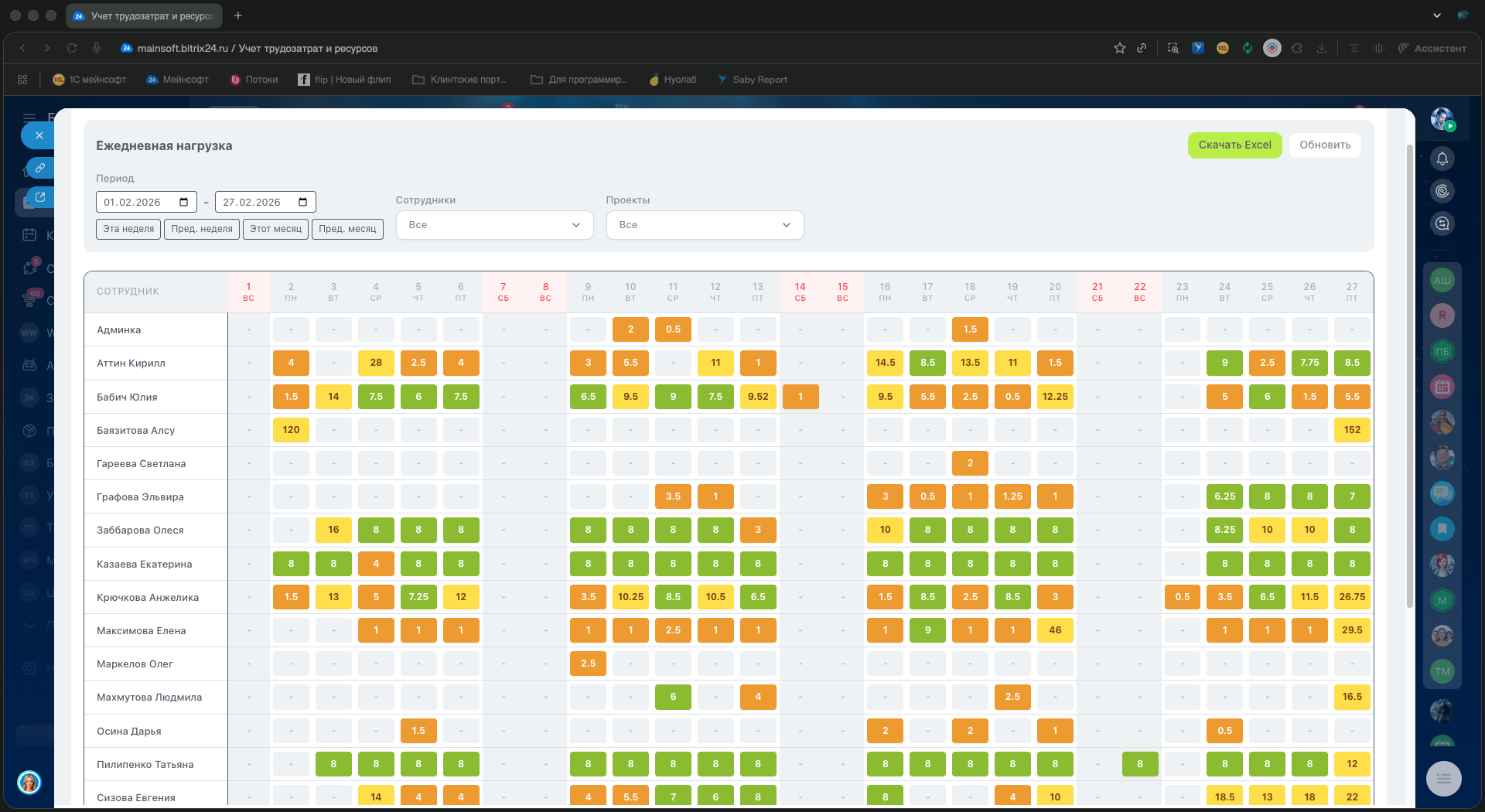Open the Потоки bookmark
This screenshot has height=812, width=1485.
click(254, 80)
